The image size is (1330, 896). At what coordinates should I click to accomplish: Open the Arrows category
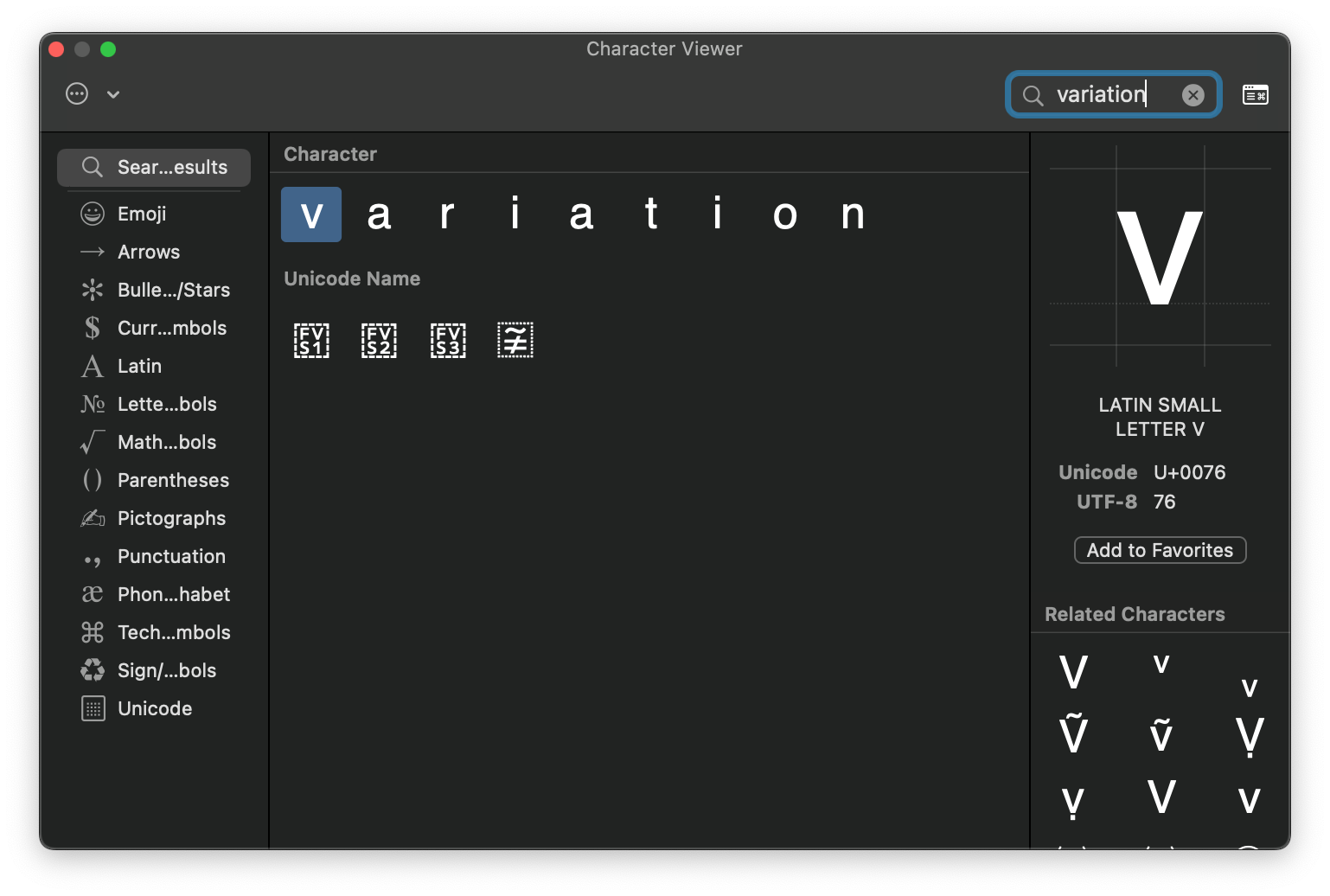pos(154,252)
